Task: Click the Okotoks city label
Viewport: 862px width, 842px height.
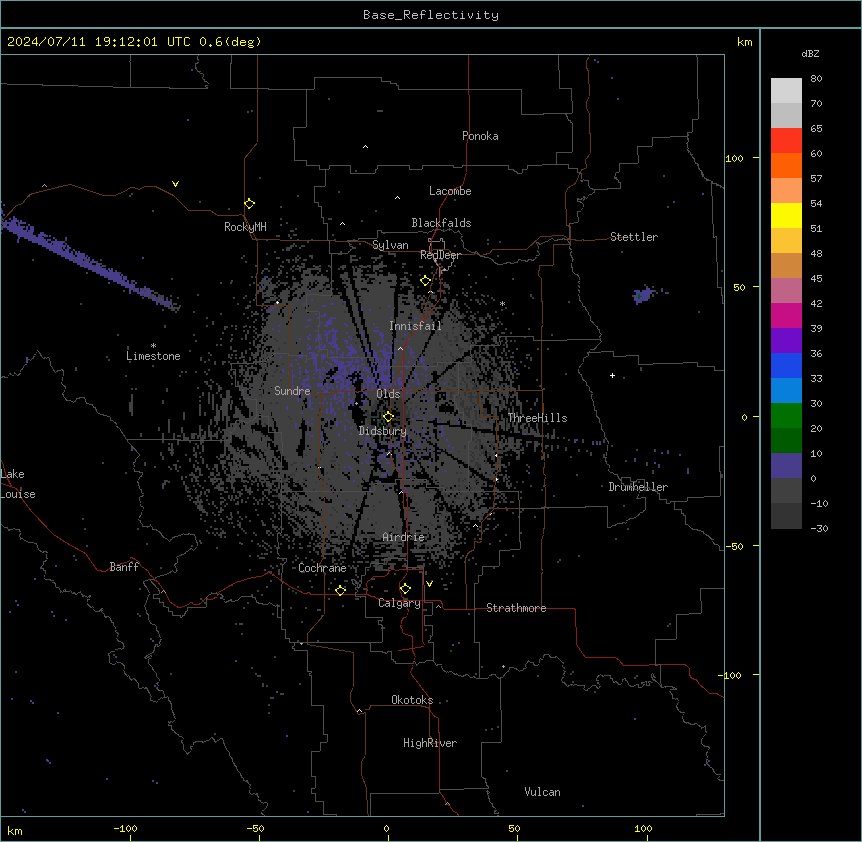Action: (x=412, y=700)
